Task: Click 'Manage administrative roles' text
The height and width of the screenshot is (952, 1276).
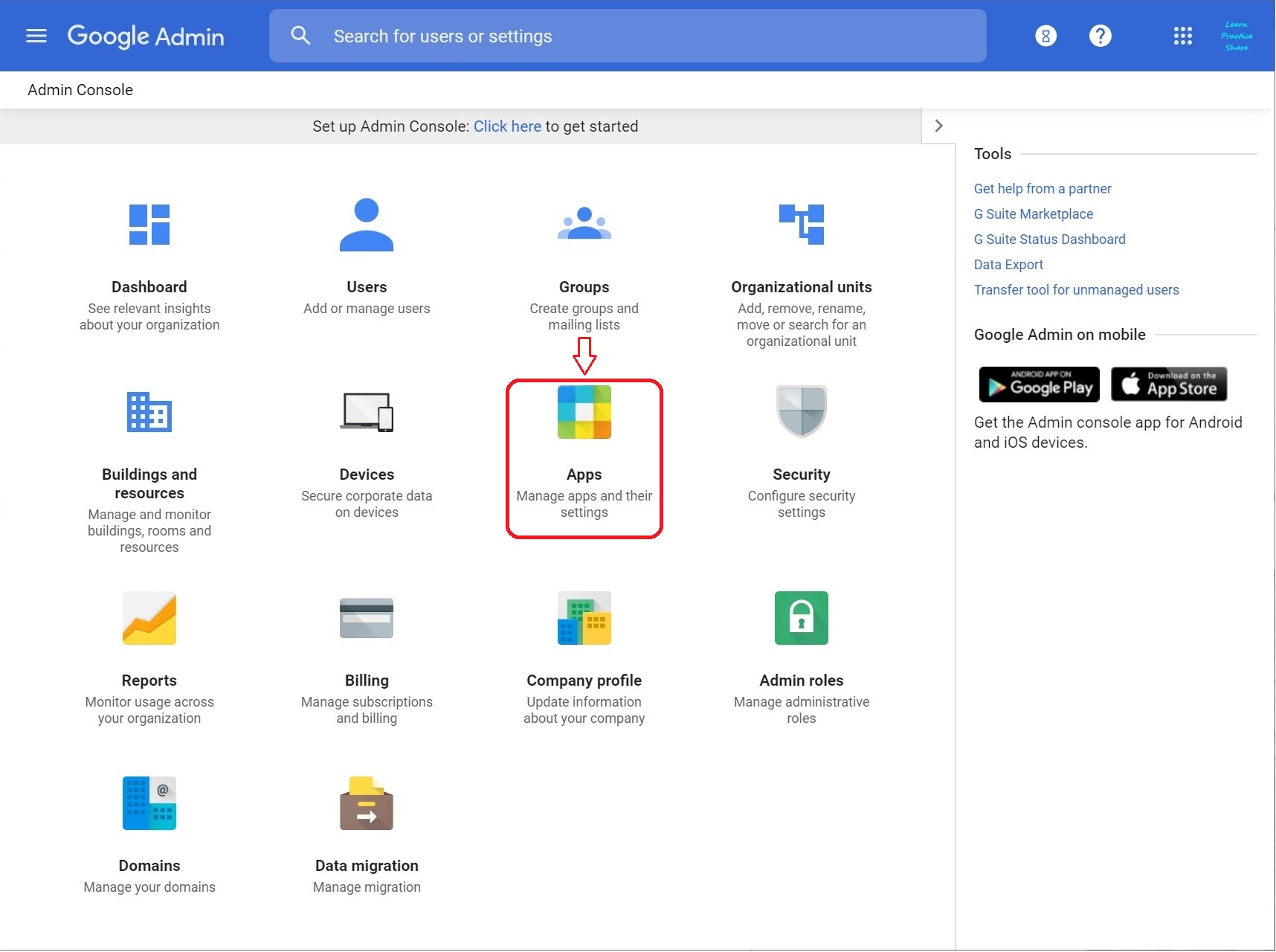Action: [802, 710]
